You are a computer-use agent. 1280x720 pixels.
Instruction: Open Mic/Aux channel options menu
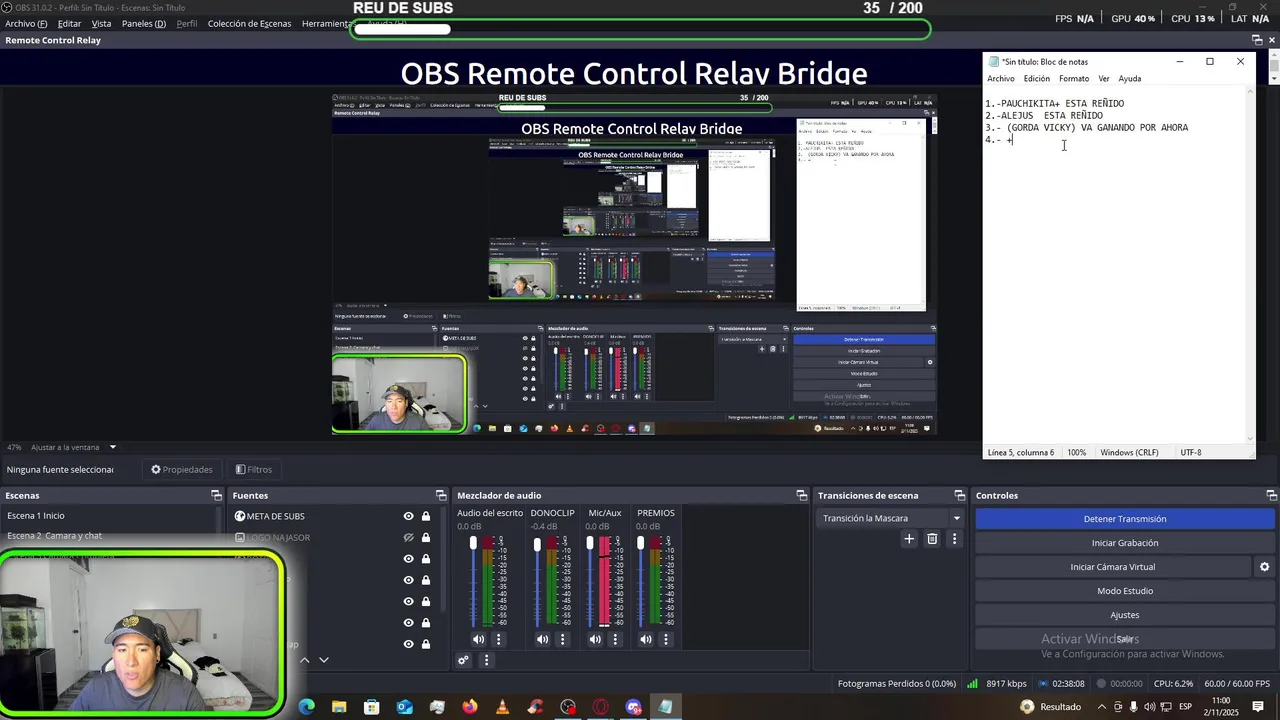click(615, 640)
